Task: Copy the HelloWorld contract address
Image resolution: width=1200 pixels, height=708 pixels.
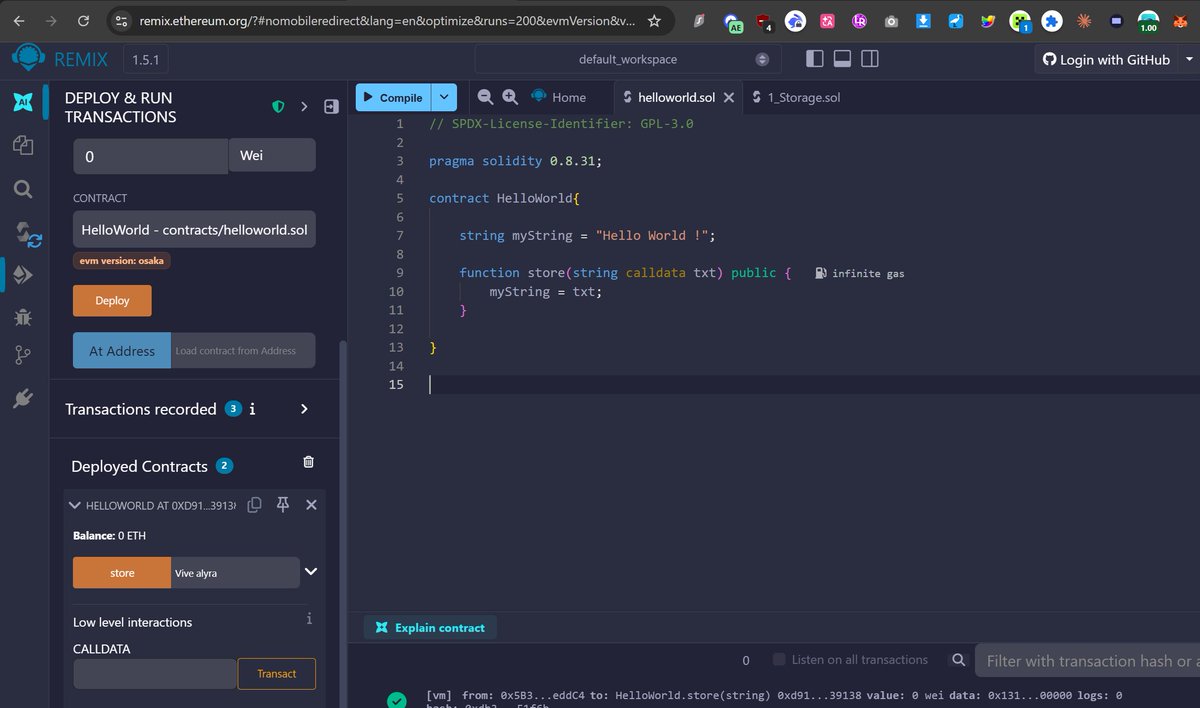Action: coord(255,505)
